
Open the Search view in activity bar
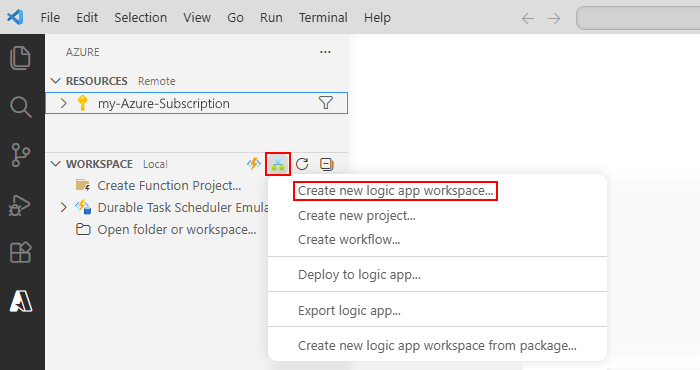pyautogui.click(x=21, y=107)
